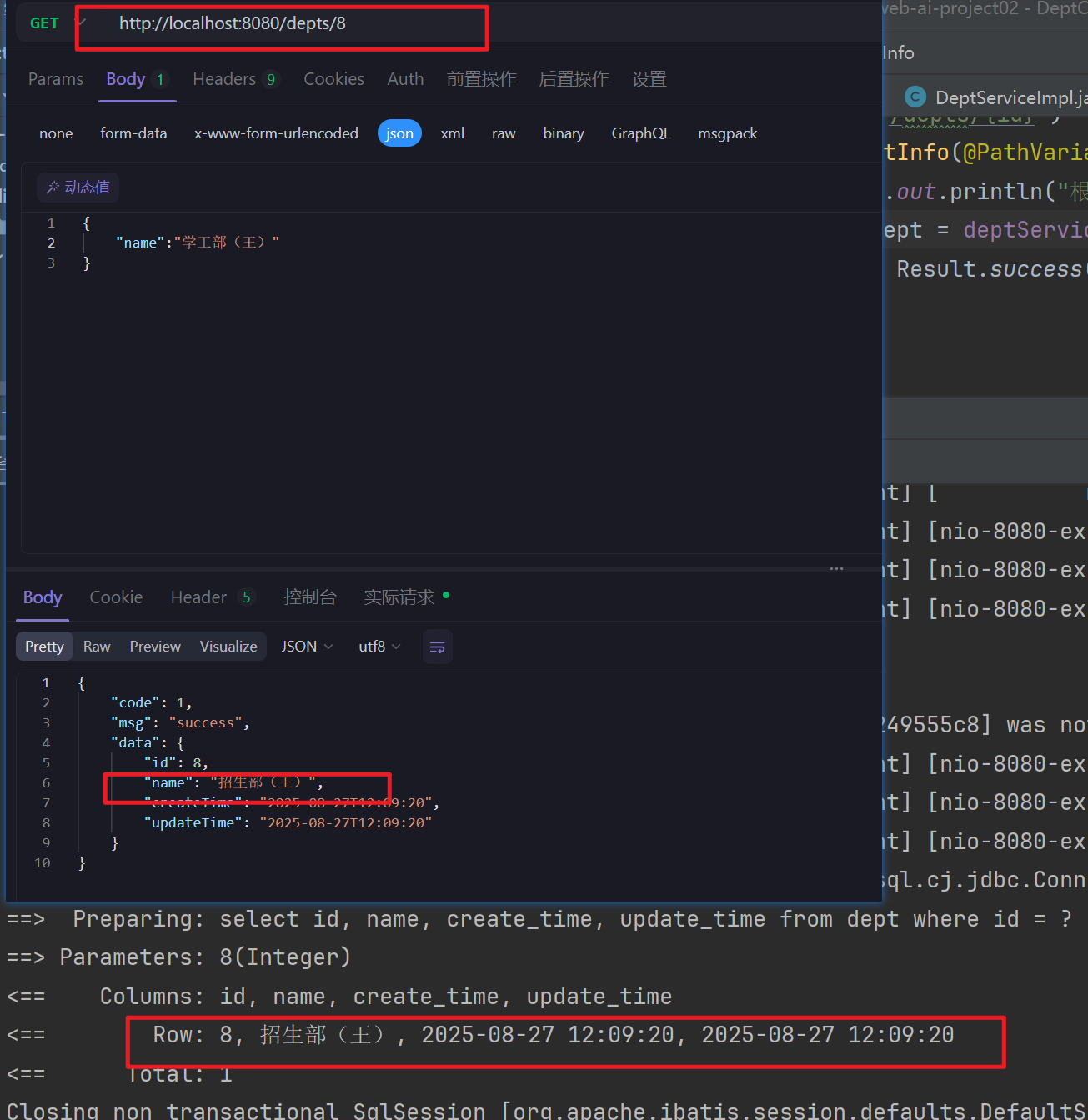Image resolution: width=1088 pixels, height=1120 pixels.
Task: Choose the json body type option
Action: (399, 133)
